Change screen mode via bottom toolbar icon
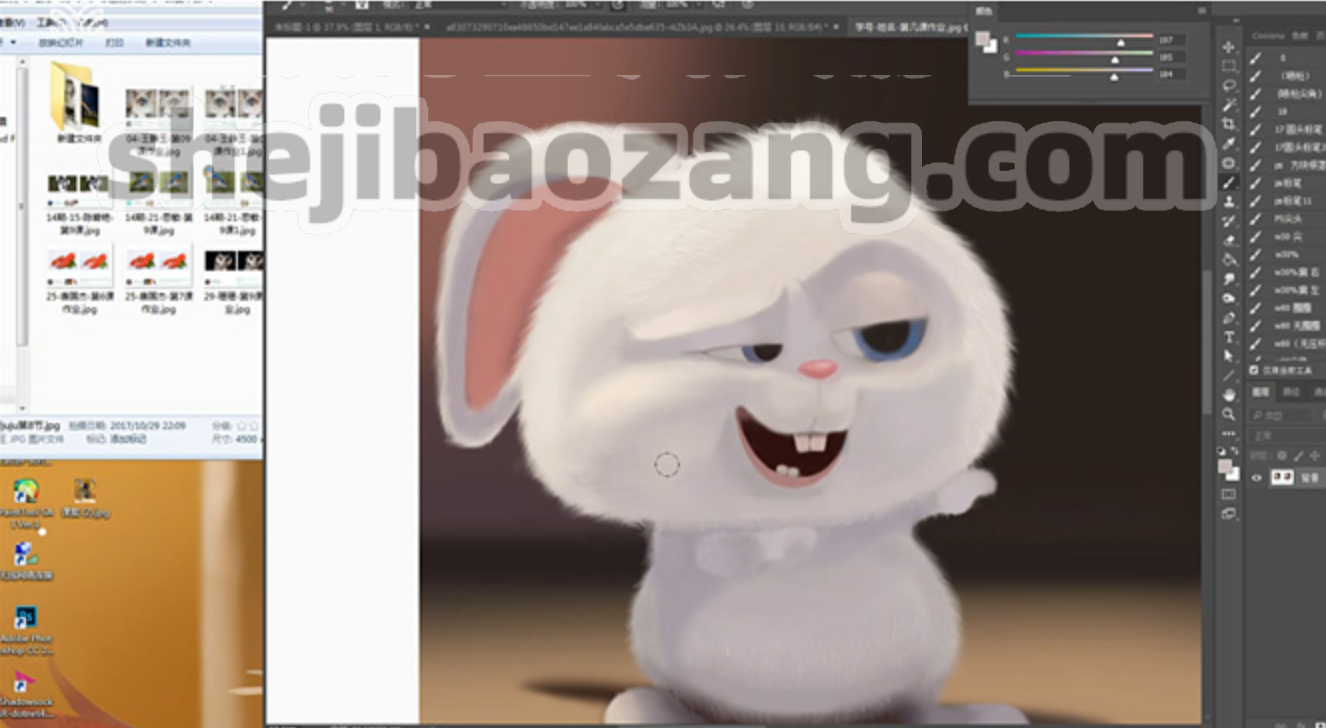The image size is (1326, 728). [1229, 514]
